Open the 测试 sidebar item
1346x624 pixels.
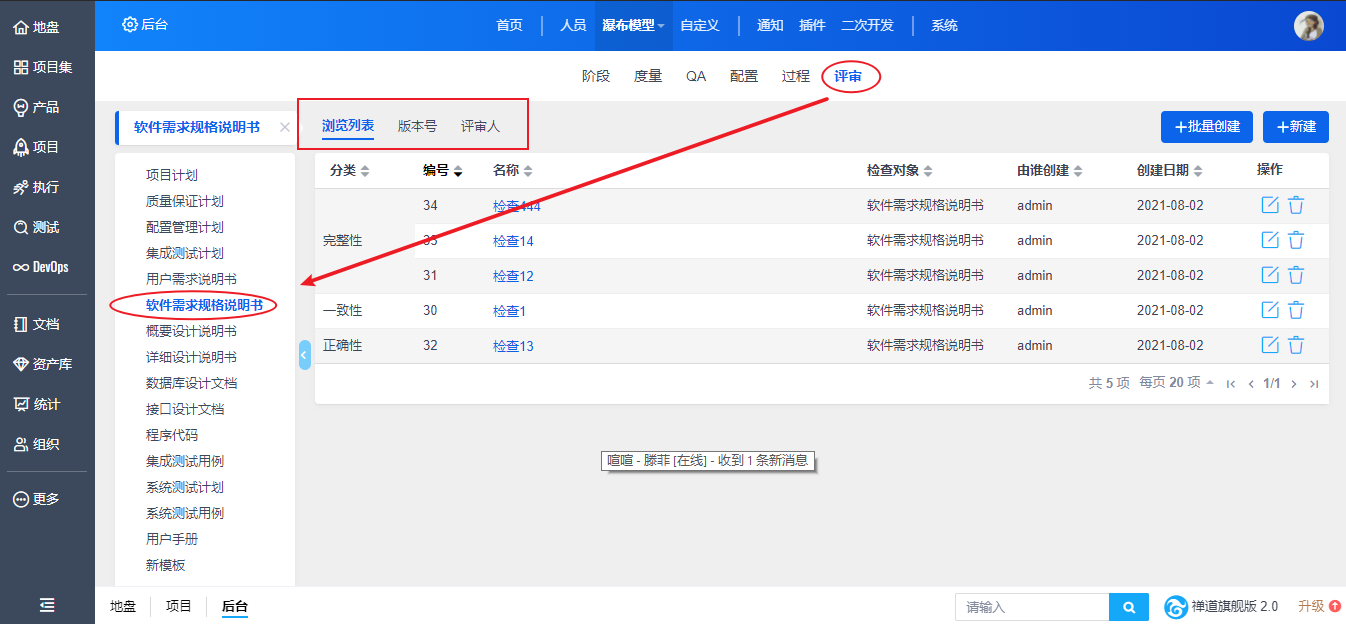(37, 227)
